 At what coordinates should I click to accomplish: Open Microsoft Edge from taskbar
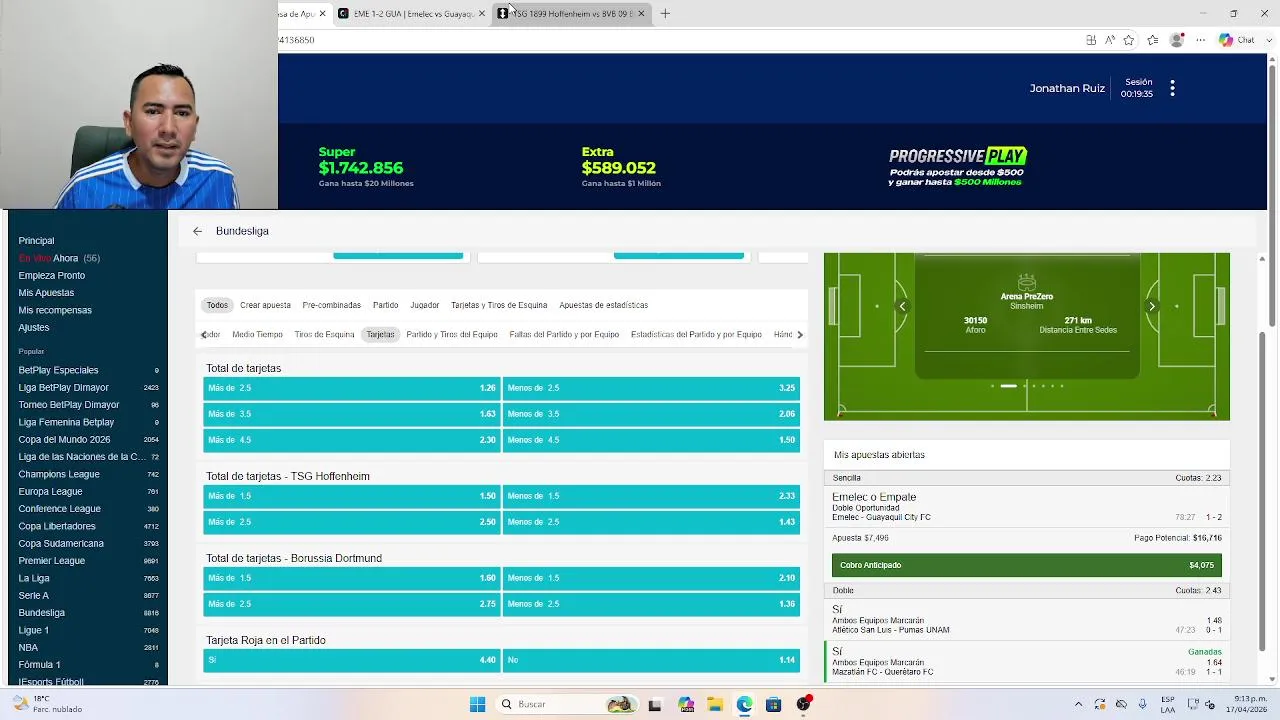744,704
